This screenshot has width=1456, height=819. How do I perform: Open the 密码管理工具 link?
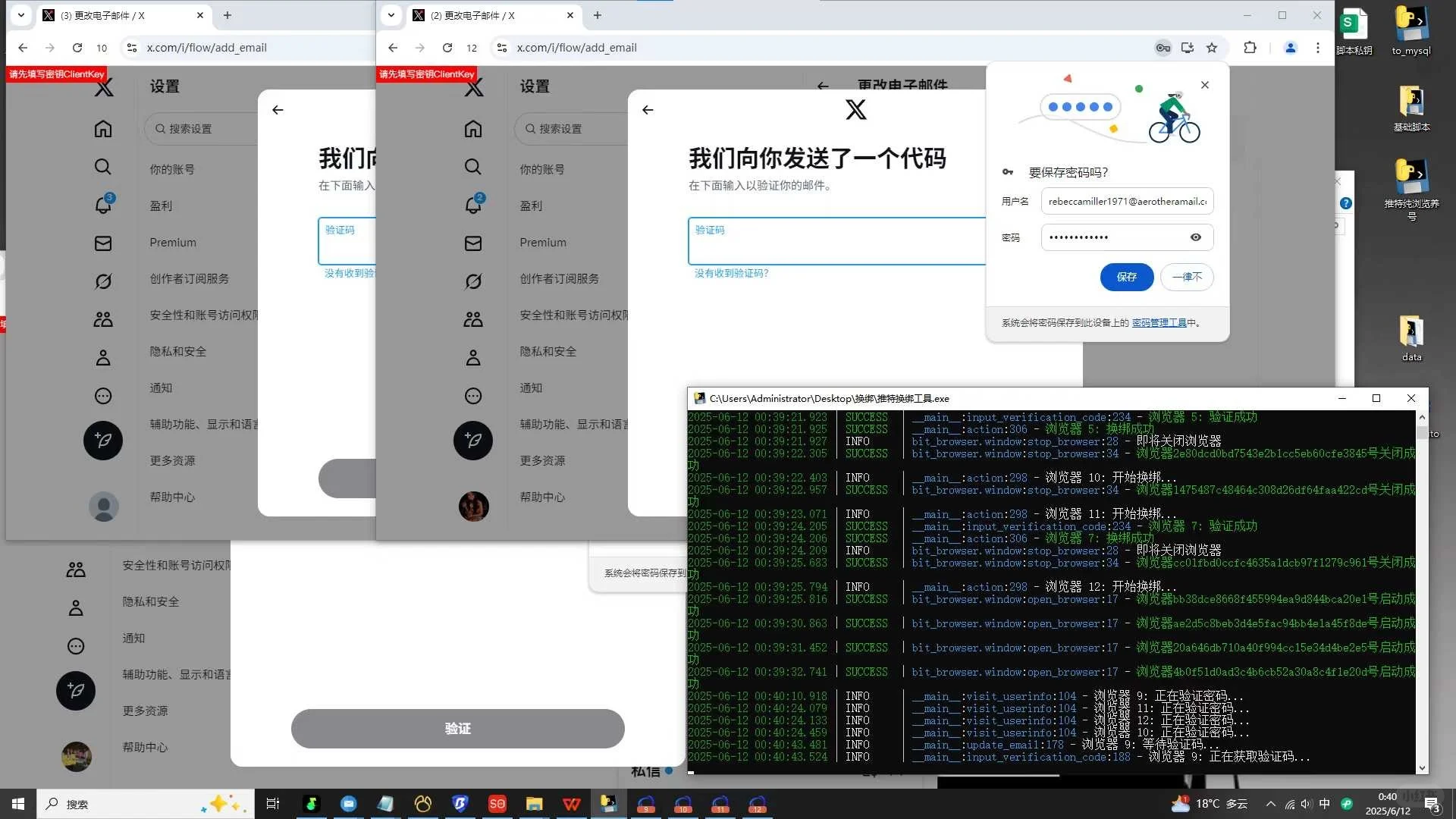click(x=1158, y=322)
